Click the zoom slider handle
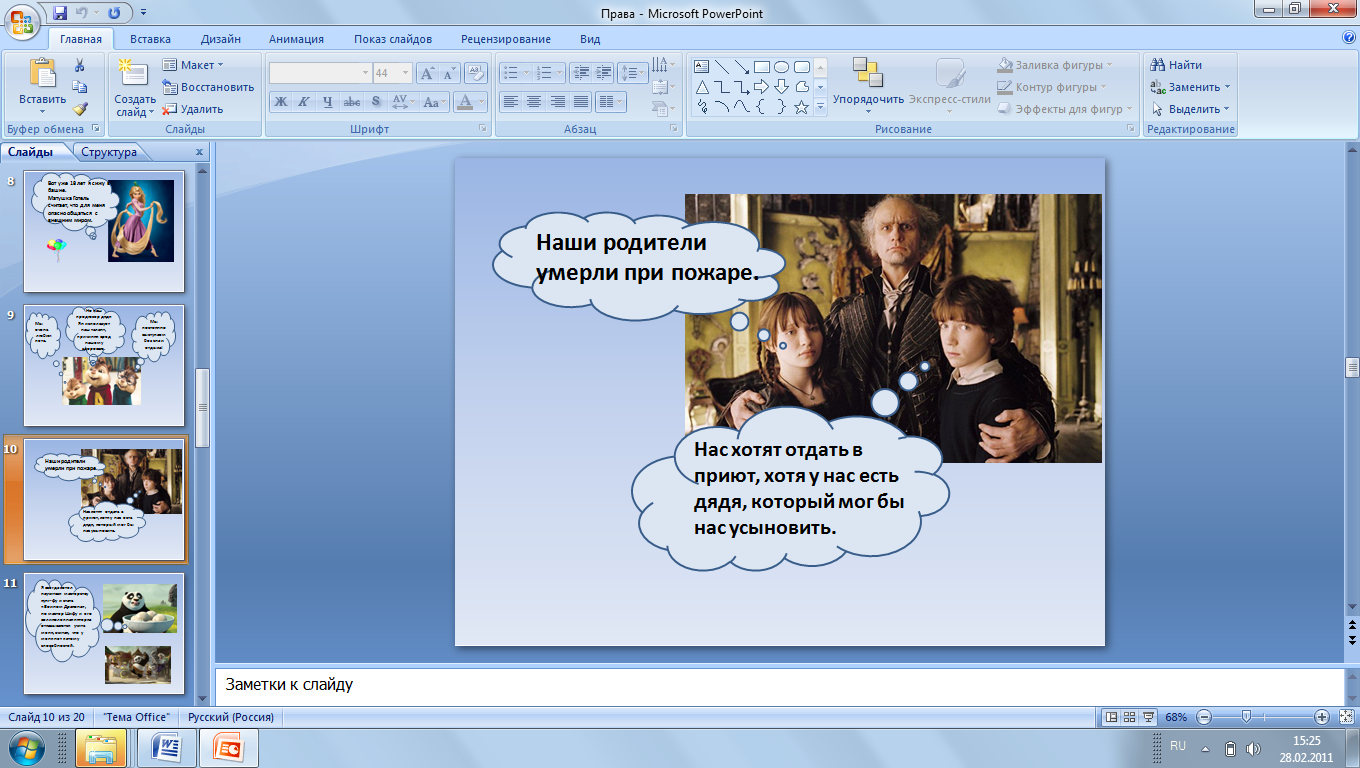 click(1246, 717)
